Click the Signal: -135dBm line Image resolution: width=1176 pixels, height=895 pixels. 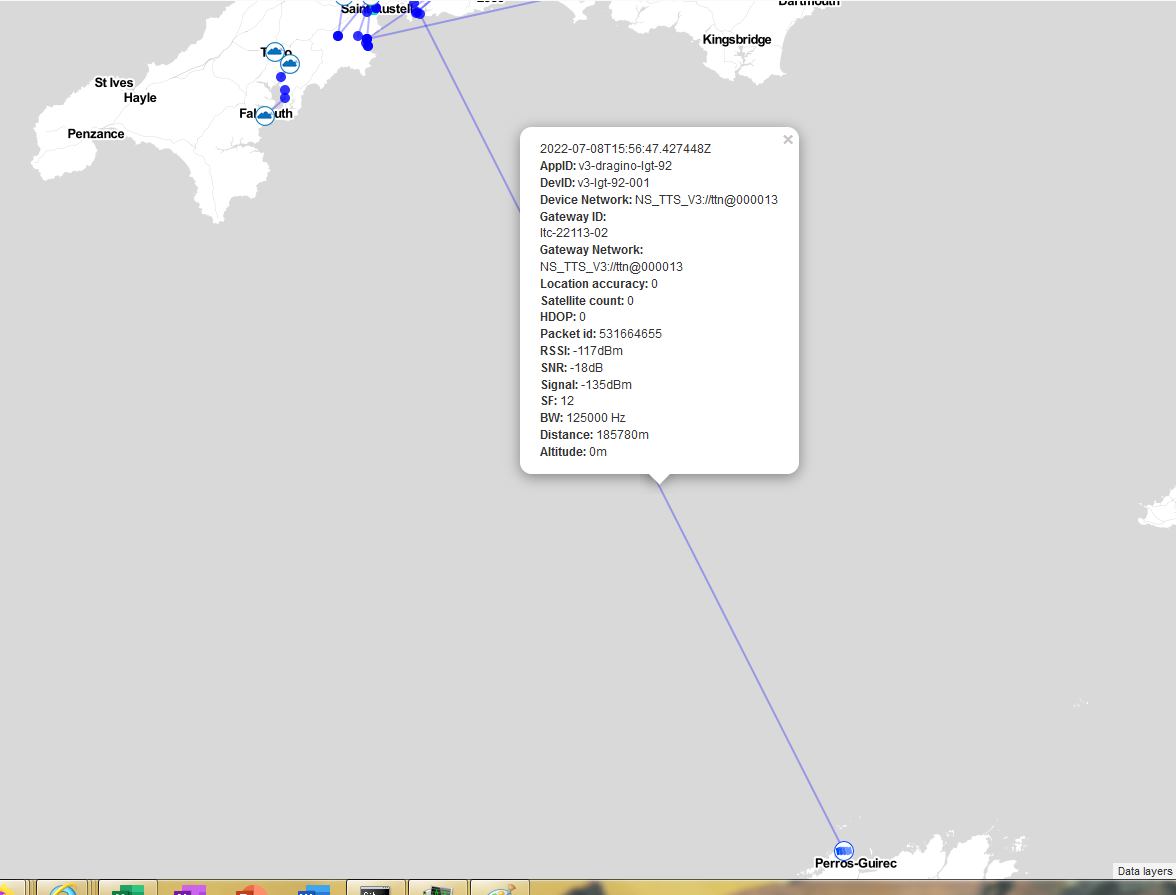click(x=586, y=385)
